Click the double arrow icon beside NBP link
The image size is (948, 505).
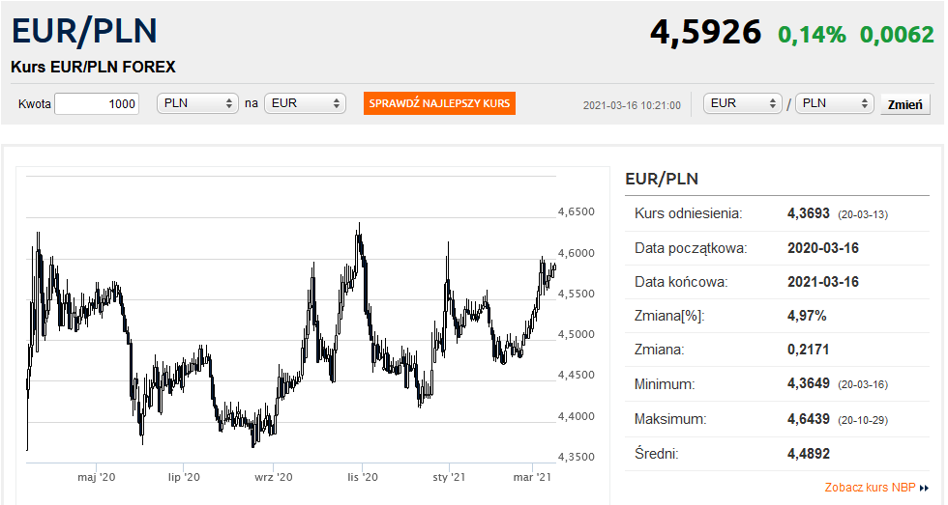point(924,488)
